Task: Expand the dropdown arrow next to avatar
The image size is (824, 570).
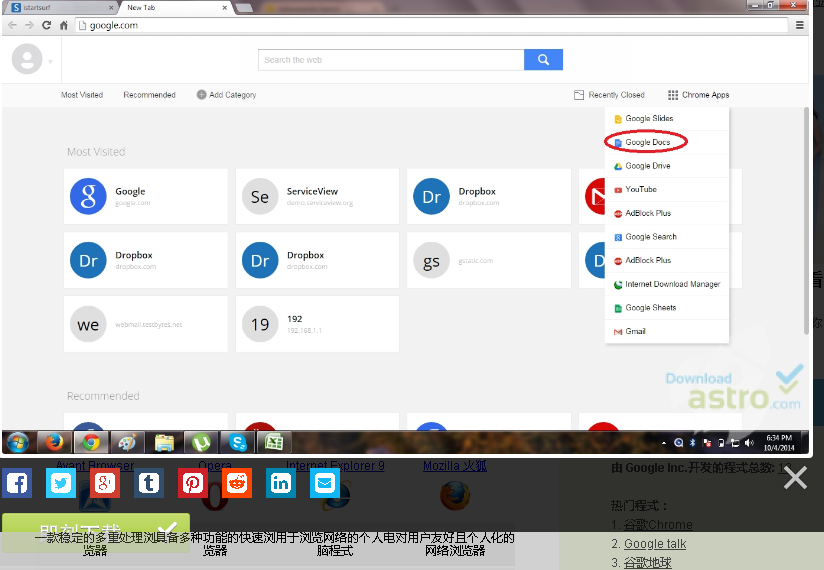Action: click(50, 61)
